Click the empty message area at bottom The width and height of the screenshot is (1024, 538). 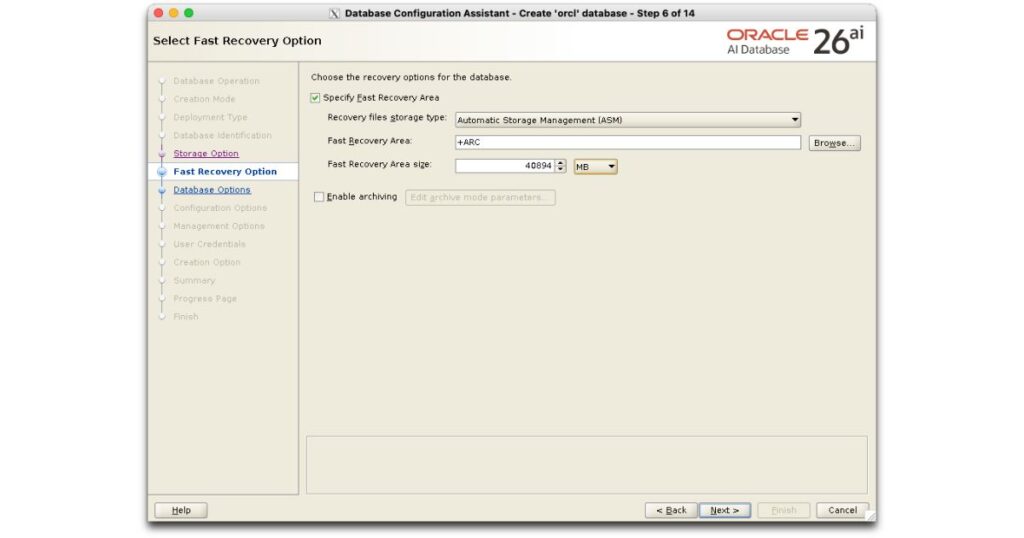click(x=586, y=465)
